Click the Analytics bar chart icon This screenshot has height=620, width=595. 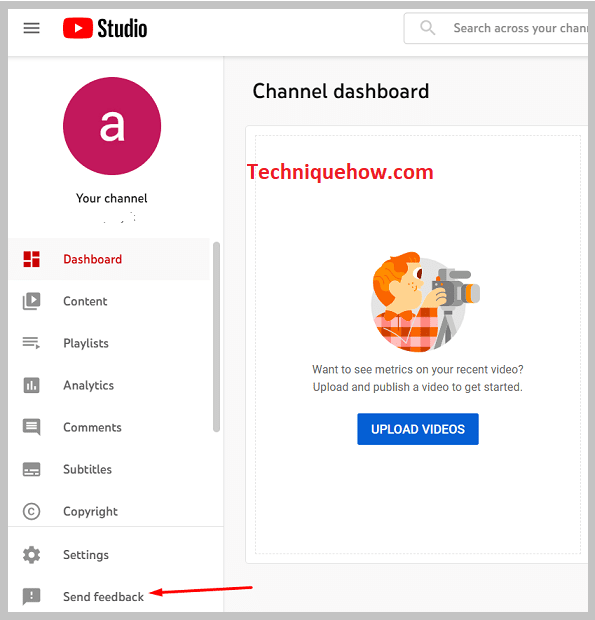tap(32, 385)
